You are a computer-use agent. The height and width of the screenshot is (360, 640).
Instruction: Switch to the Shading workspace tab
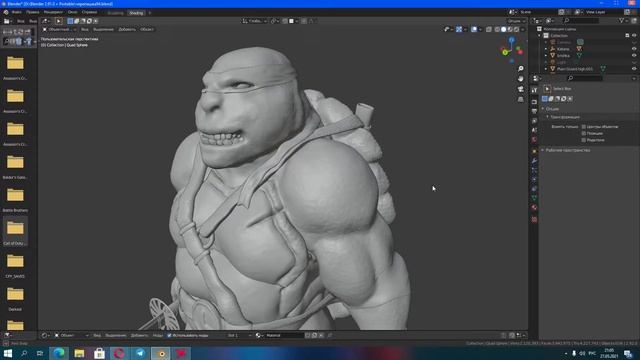(136, 13)
